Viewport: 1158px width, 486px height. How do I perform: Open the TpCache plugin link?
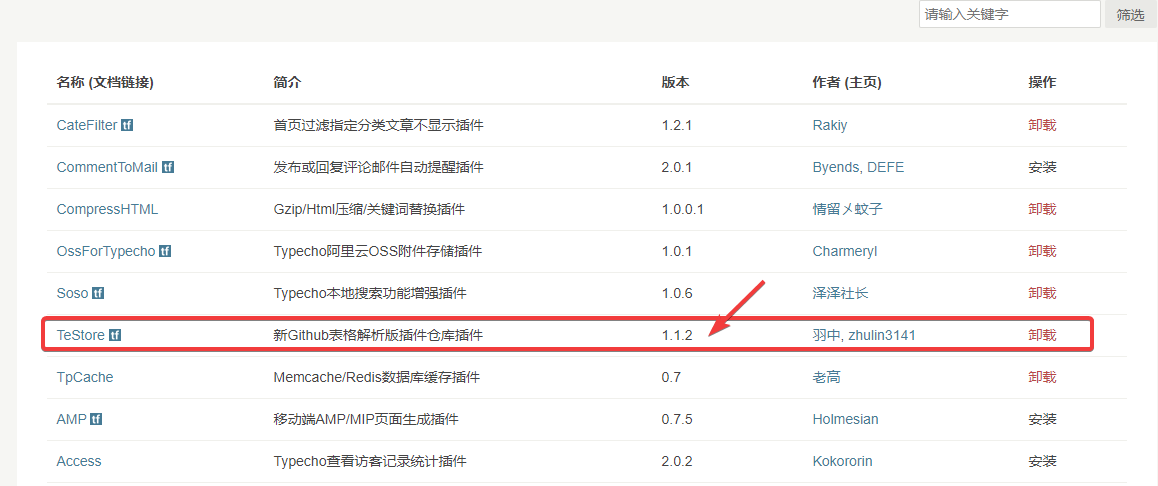(x=85, y=377)
